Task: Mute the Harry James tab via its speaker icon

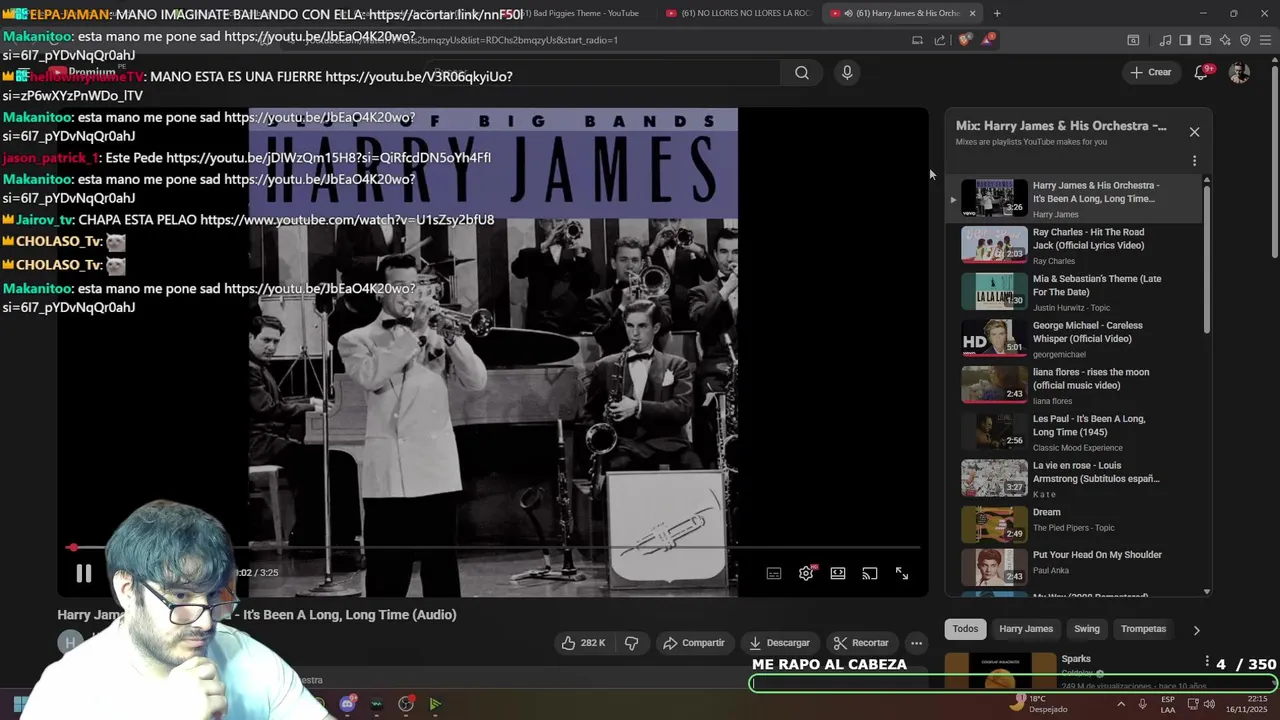Action: [x=848, y=13]
